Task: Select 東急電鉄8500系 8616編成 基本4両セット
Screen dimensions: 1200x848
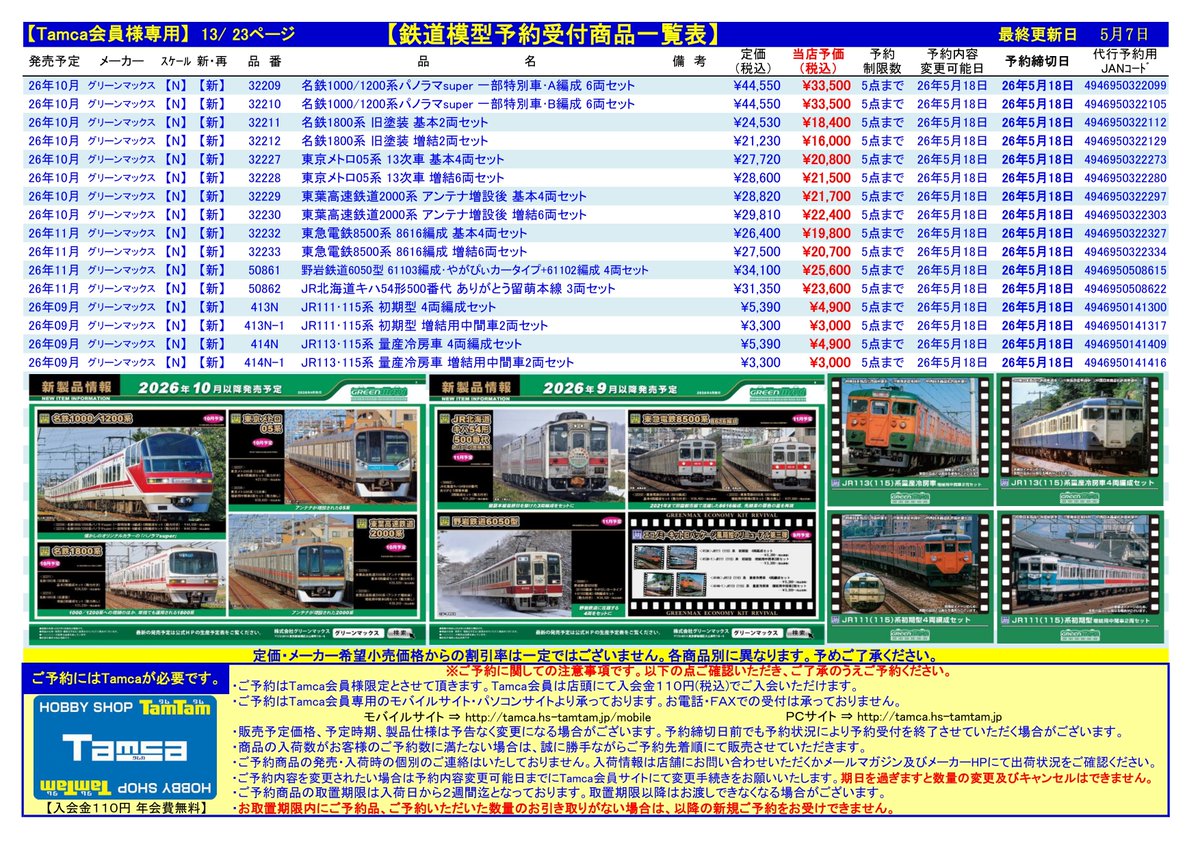Action: pos(413,233)
